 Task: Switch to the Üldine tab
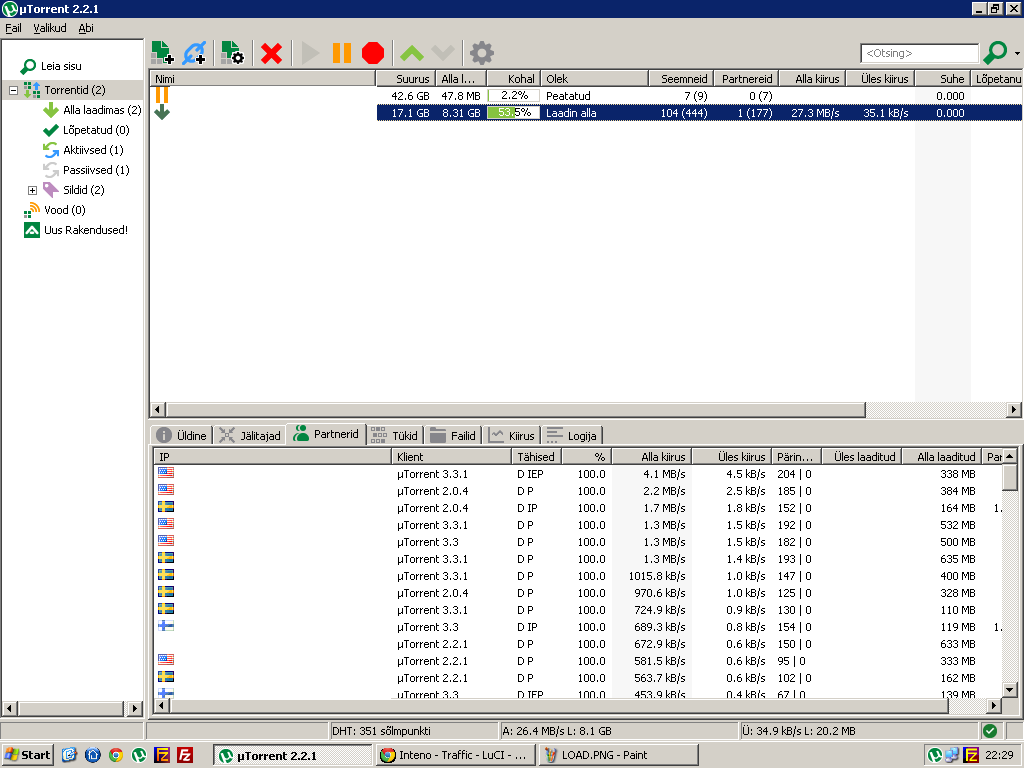click(182, 436)
